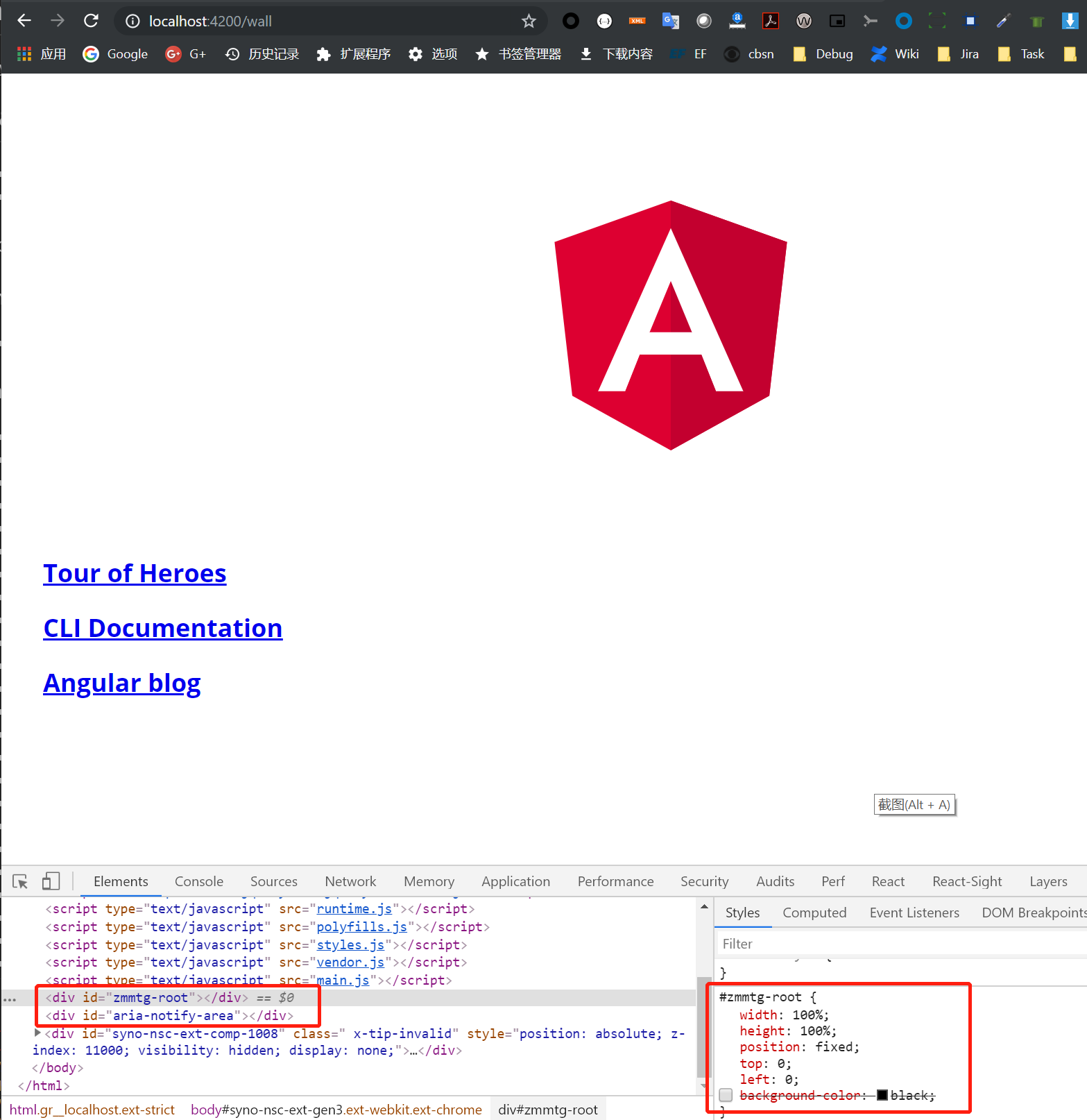Open the runtime.js script link

pos(354,909)
